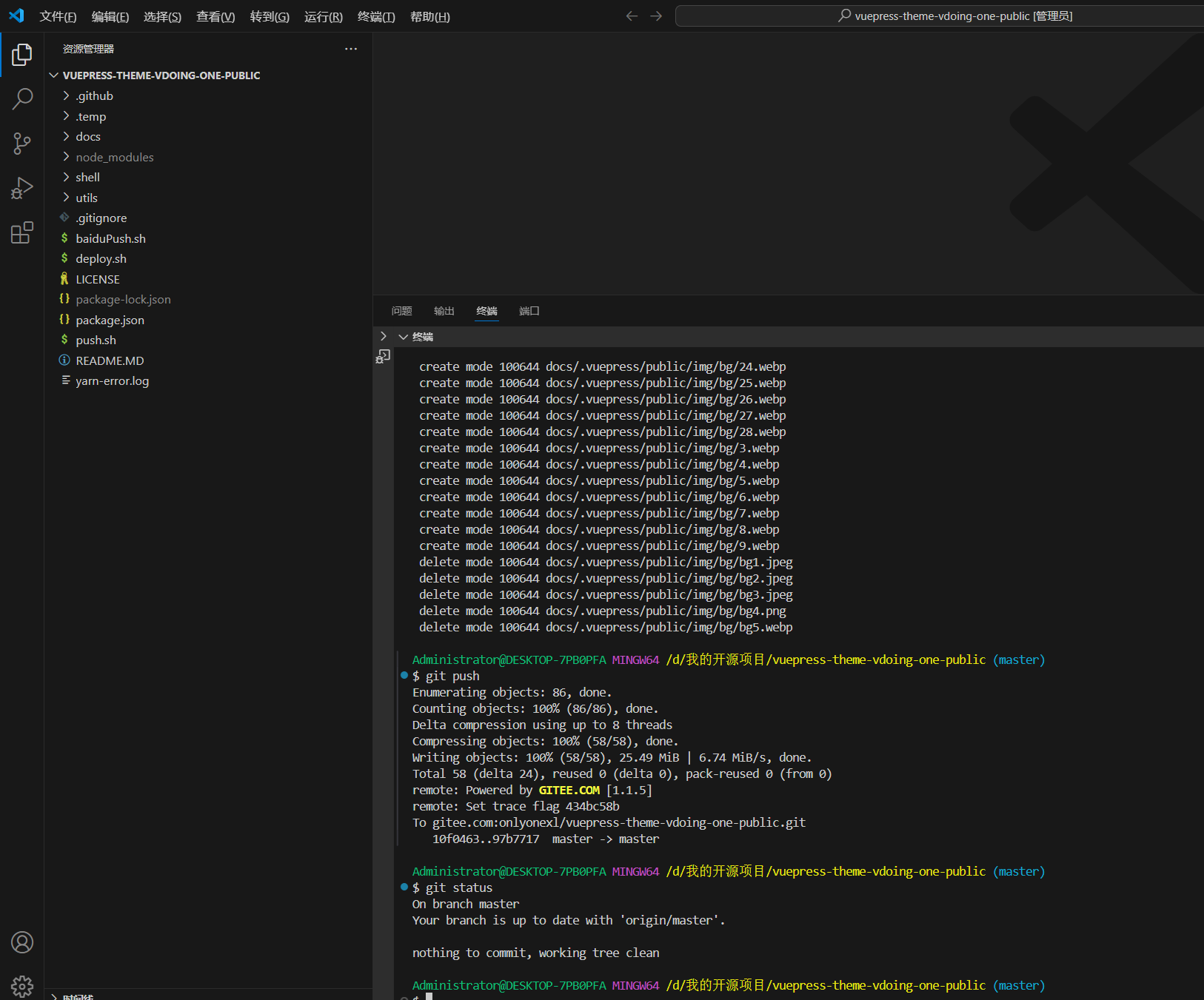Open the Source Control view
Viewport: 1204px width, 1000px height.
(22, 144)
